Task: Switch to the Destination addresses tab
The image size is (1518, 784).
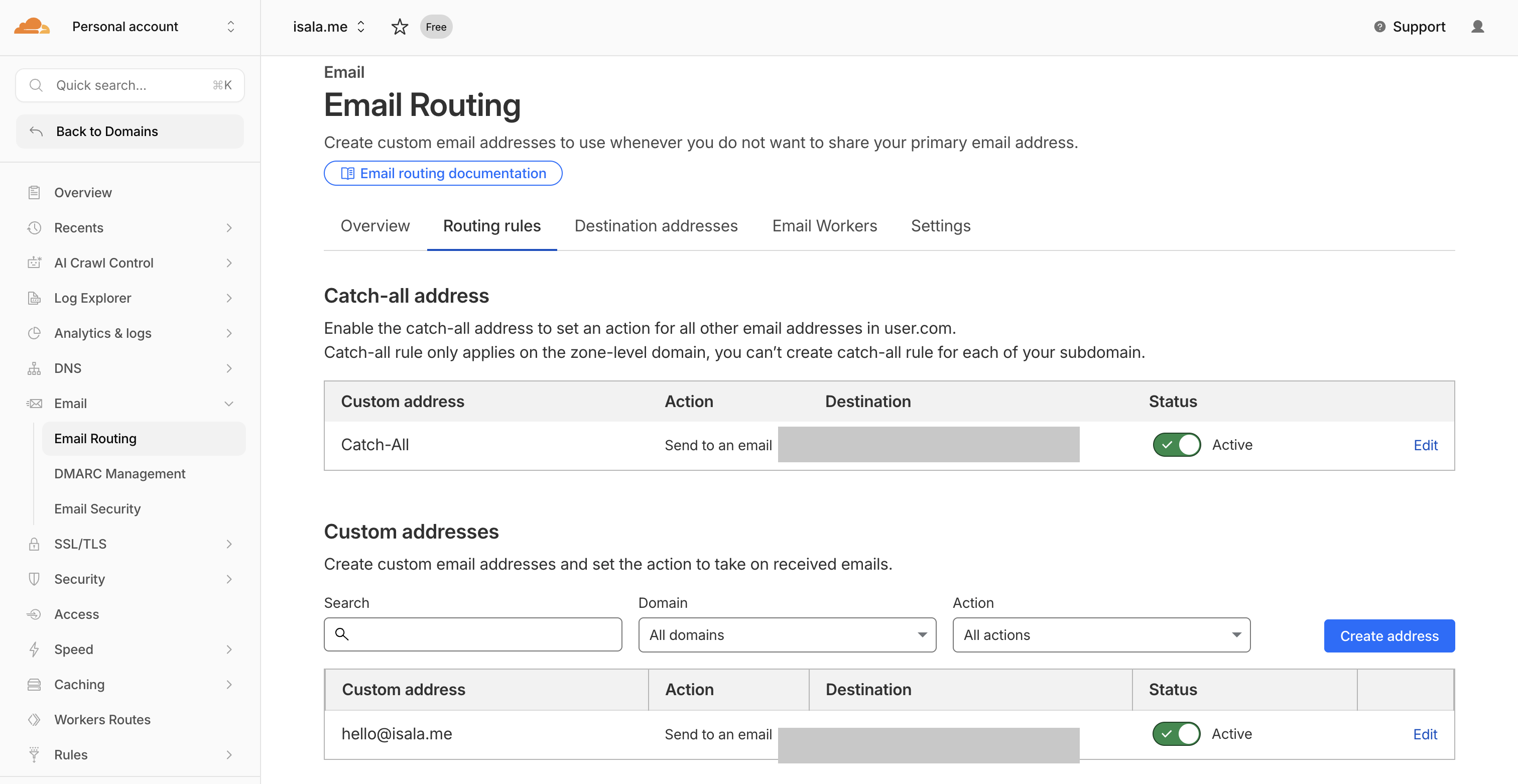Action: [x=656, y=225]
